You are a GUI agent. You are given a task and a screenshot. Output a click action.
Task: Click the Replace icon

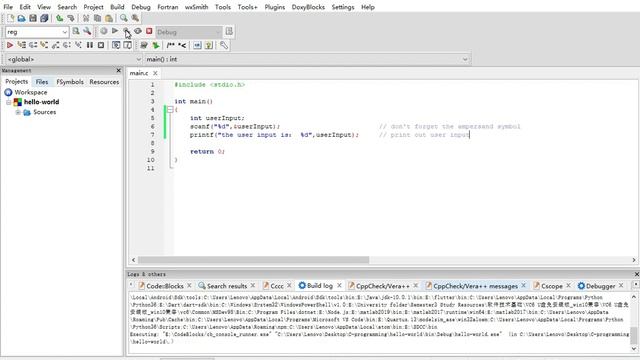tap(135, 18)
